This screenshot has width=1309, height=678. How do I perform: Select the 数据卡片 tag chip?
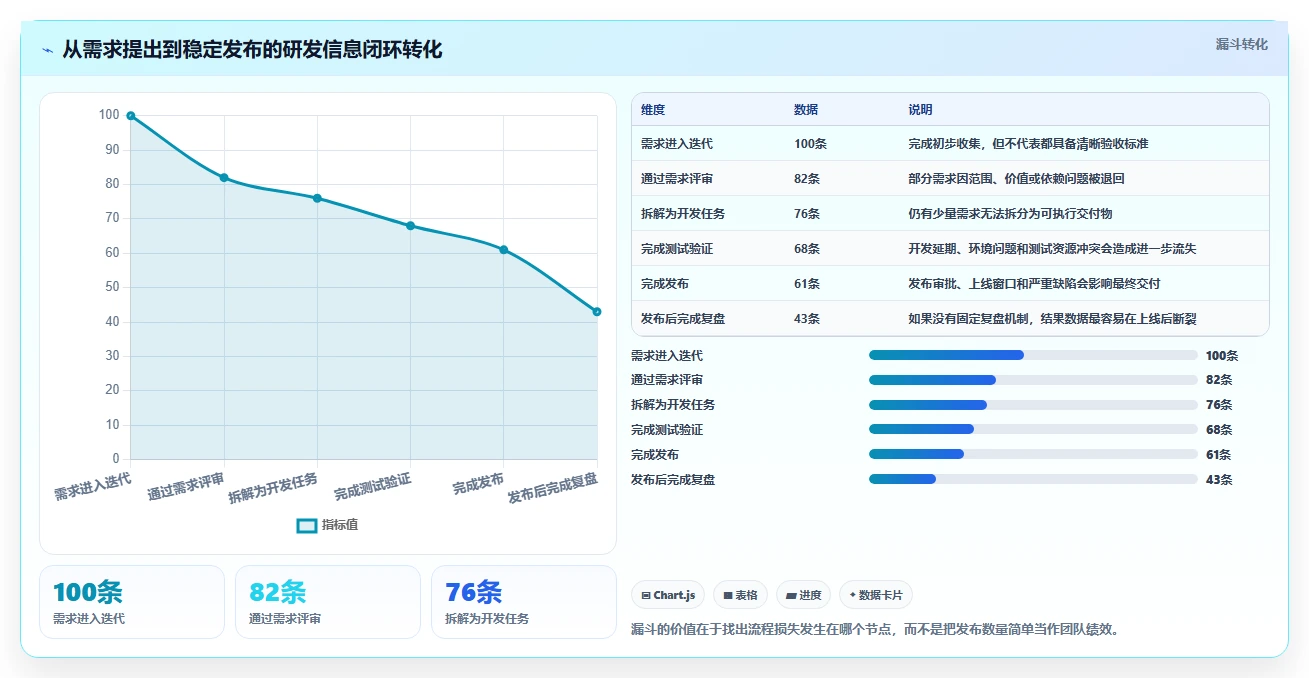pos(876,595)
